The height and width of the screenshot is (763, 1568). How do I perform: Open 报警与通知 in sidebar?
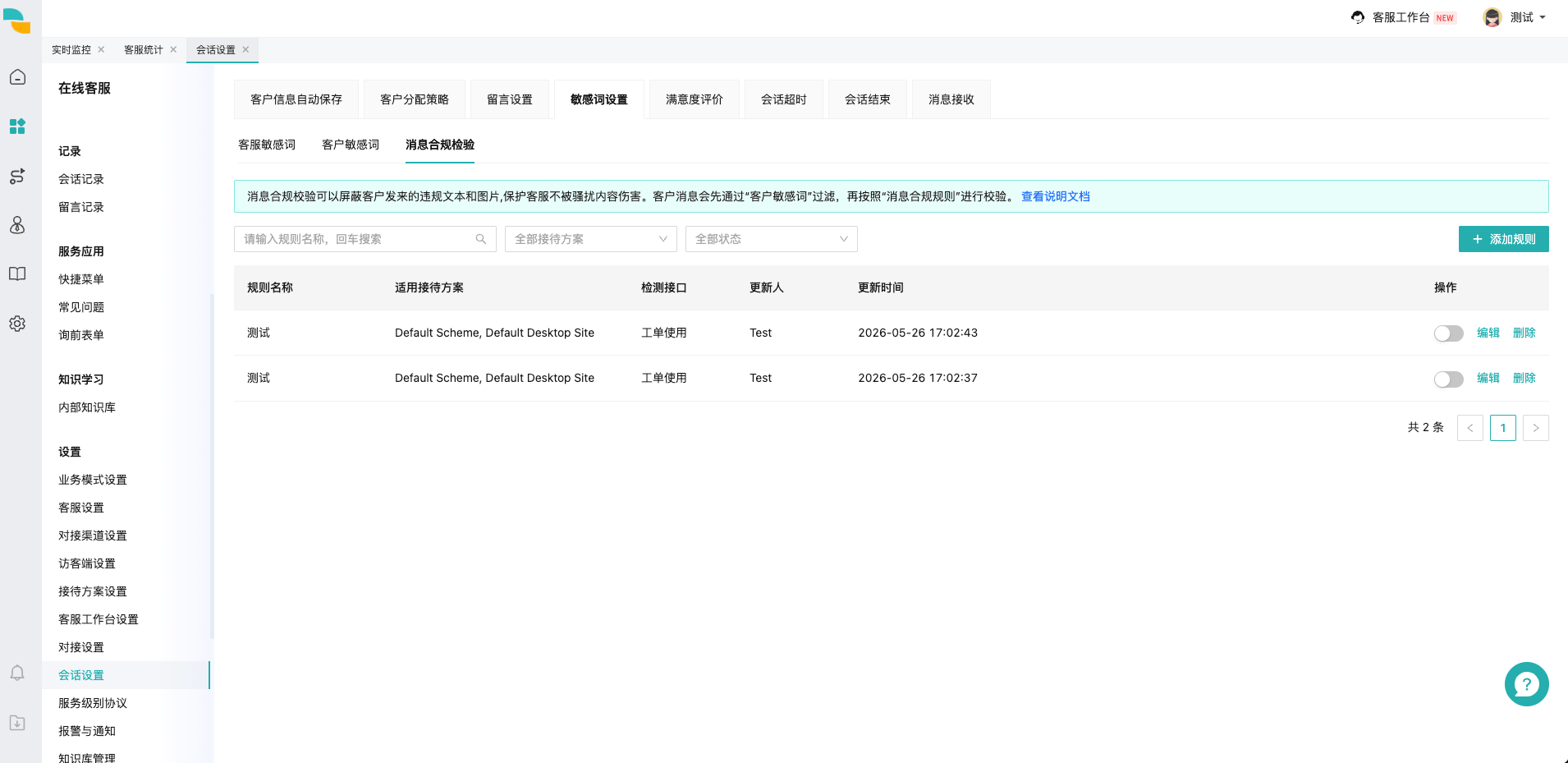tap(87, 731)
